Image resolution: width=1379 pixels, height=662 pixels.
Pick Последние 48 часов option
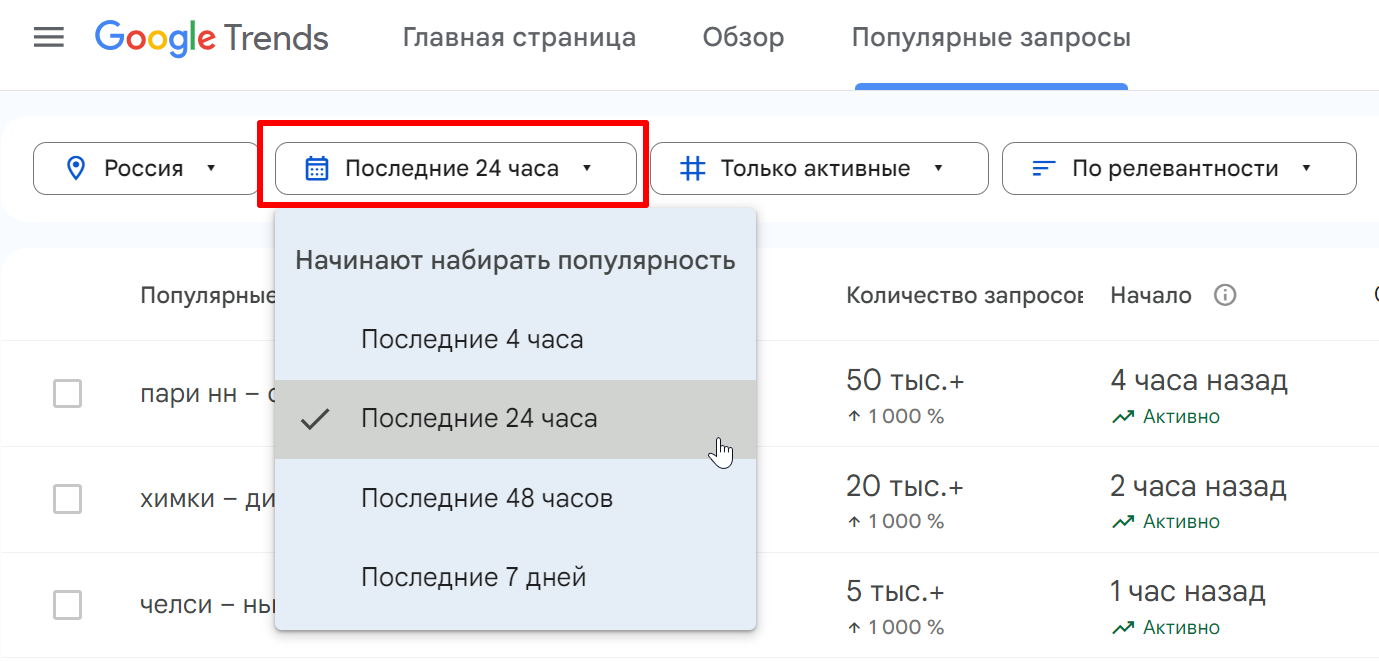click(x=486, y=498)
